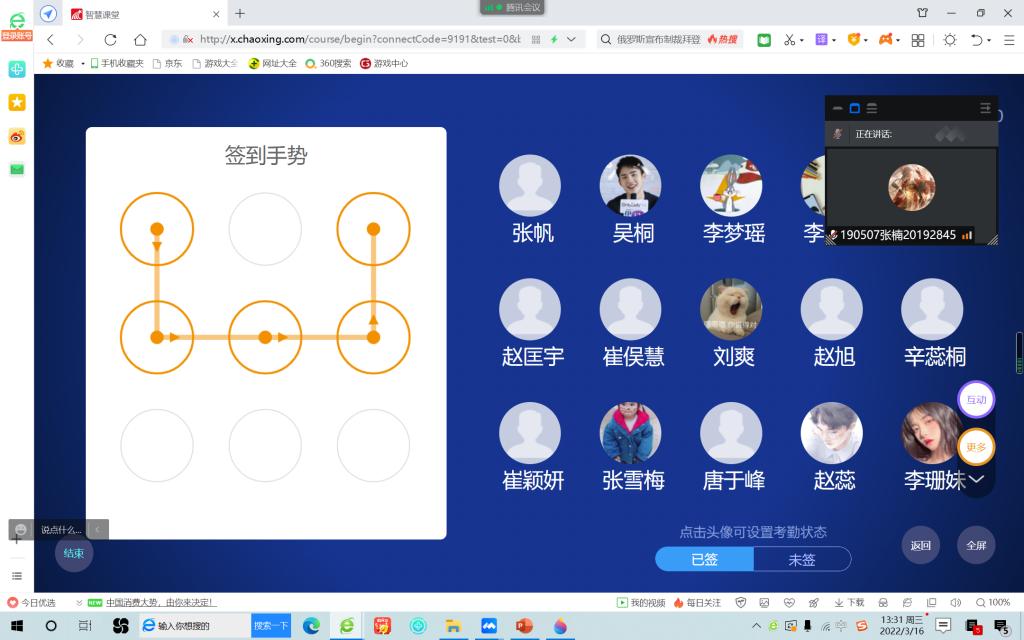The width and height of the screenshot is (1024, 640).
Task: Click the browser search input field
Action: (650, 39)
